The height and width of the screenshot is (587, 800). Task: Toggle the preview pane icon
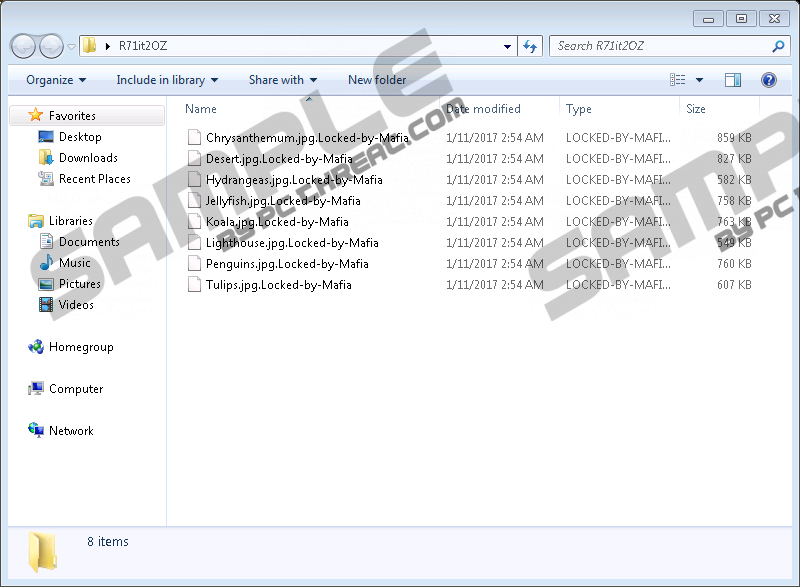click(x=733, y=80)
